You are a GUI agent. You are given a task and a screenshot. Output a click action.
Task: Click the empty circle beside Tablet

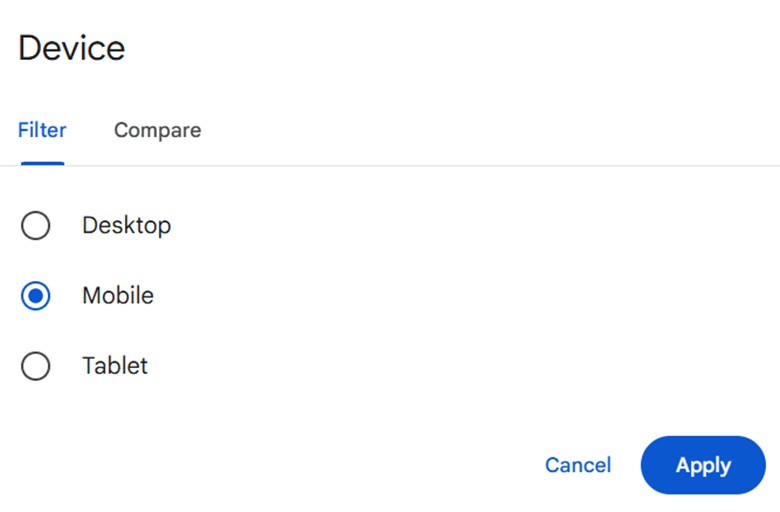[35, 366]
